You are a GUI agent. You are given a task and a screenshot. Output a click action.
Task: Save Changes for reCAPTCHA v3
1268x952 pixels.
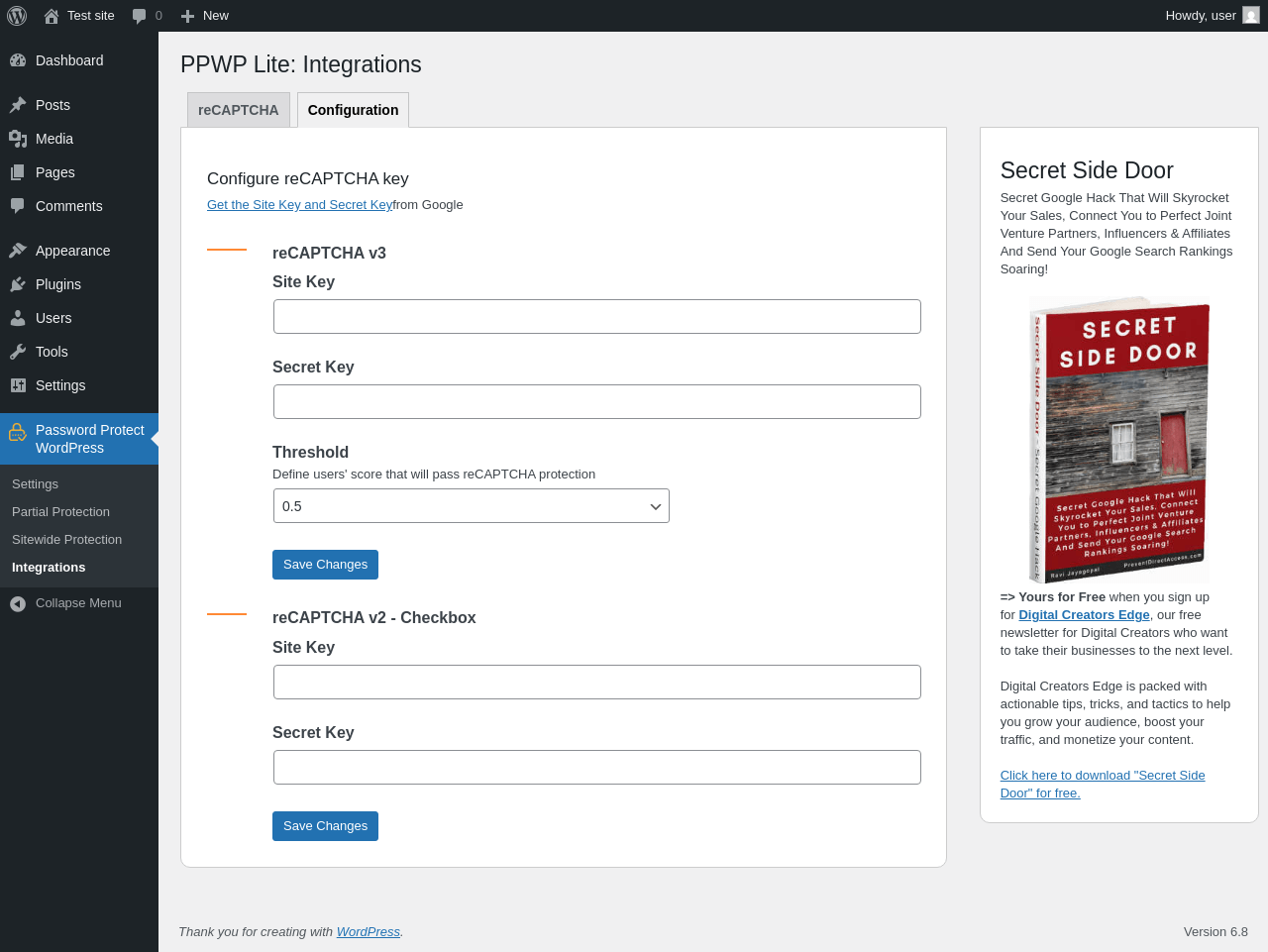click(325, 565)
